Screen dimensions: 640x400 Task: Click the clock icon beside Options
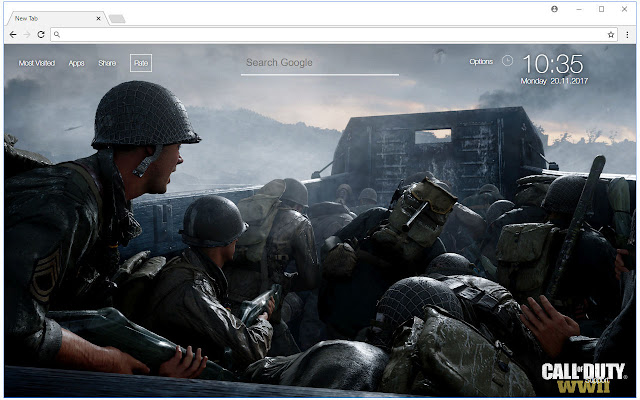tap(507, 61)
